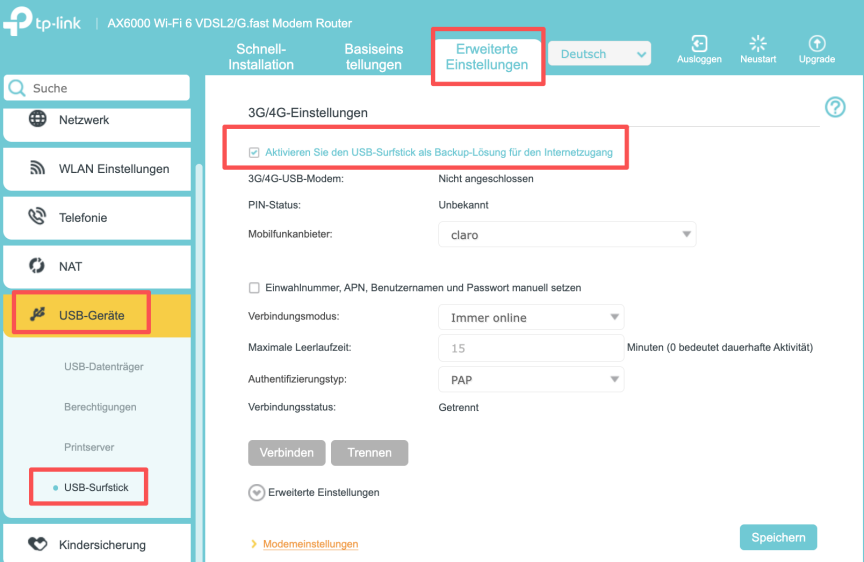Click the Telefonie phone icon

tap(37, 217)
